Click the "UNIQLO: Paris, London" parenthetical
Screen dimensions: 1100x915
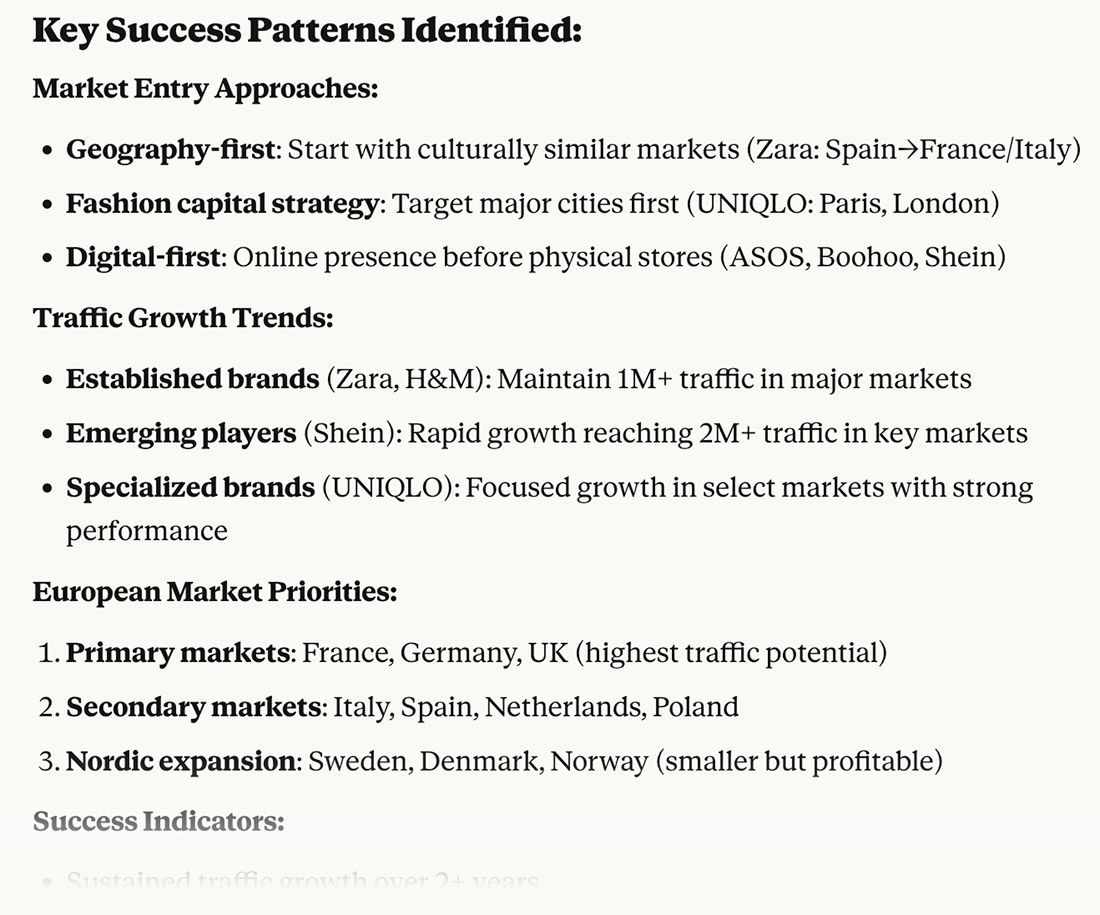coord(842,204)
